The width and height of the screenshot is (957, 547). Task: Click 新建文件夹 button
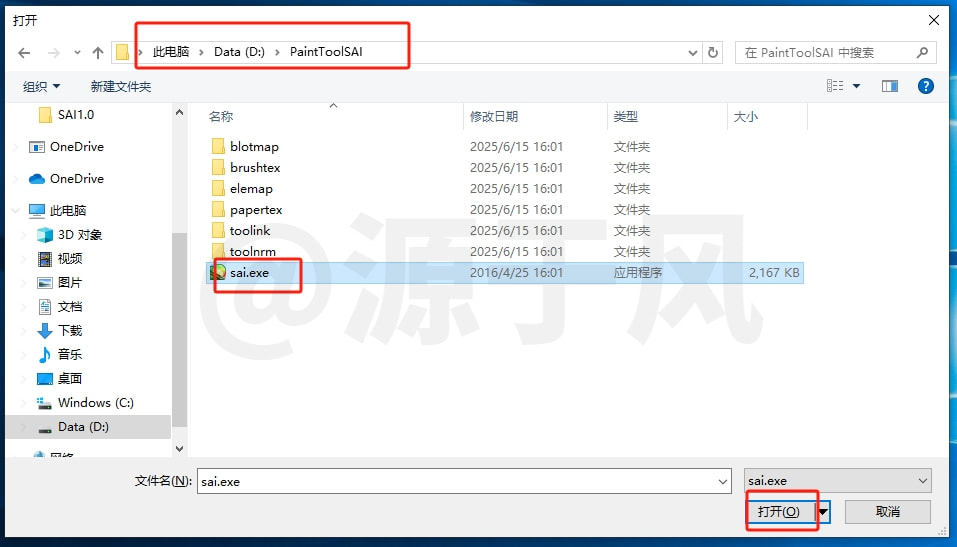(121, 87)
